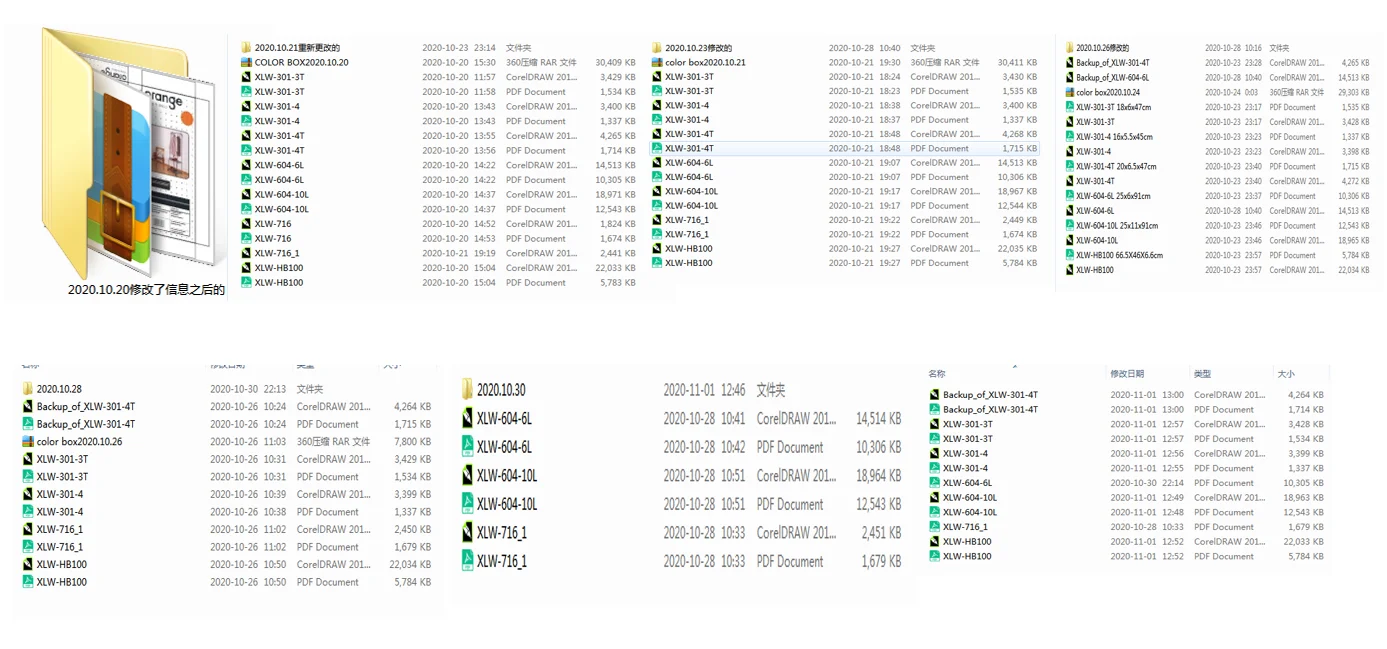Click PDF icon of XLW-301-4 16x5.5x45cm

click(x=1069, y=137)
